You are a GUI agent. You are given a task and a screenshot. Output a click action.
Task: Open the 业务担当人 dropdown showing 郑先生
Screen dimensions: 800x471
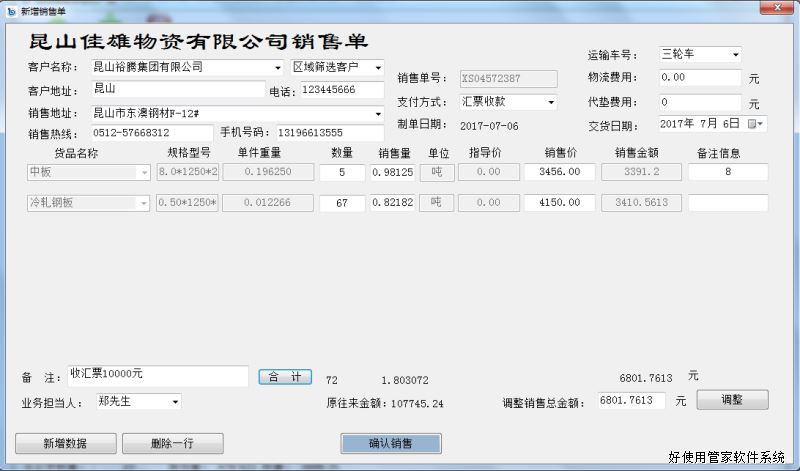tap(175, 402)
